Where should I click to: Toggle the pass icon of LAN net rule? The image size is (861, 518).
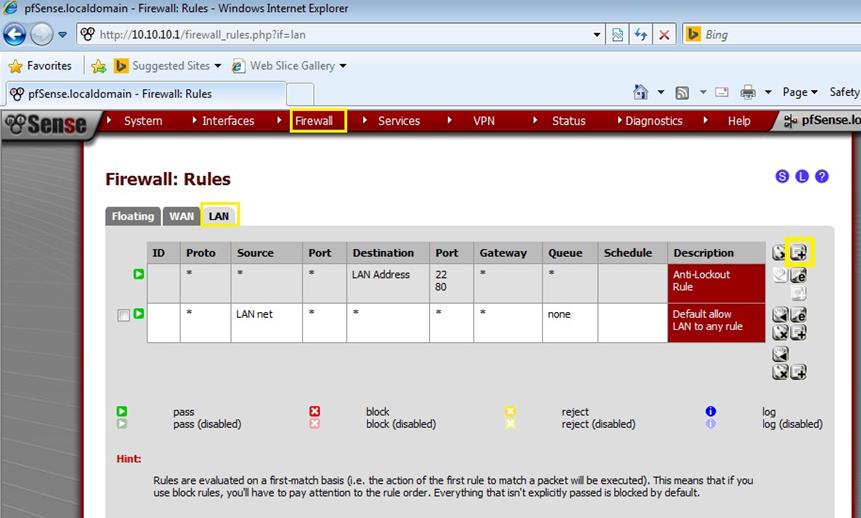tap(139, 314)
